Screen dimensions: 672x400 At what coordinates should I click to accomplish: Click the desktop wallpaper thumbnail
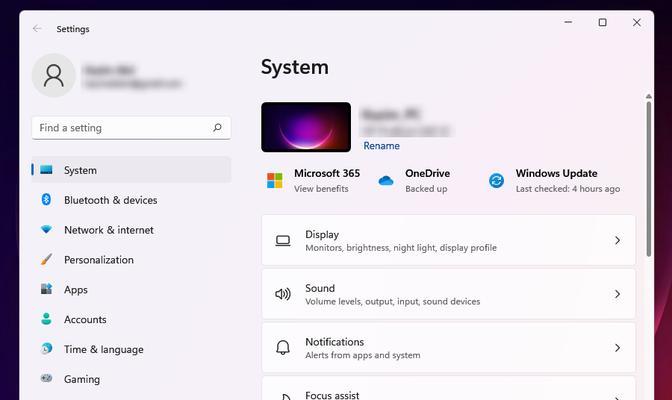(306, 127)
